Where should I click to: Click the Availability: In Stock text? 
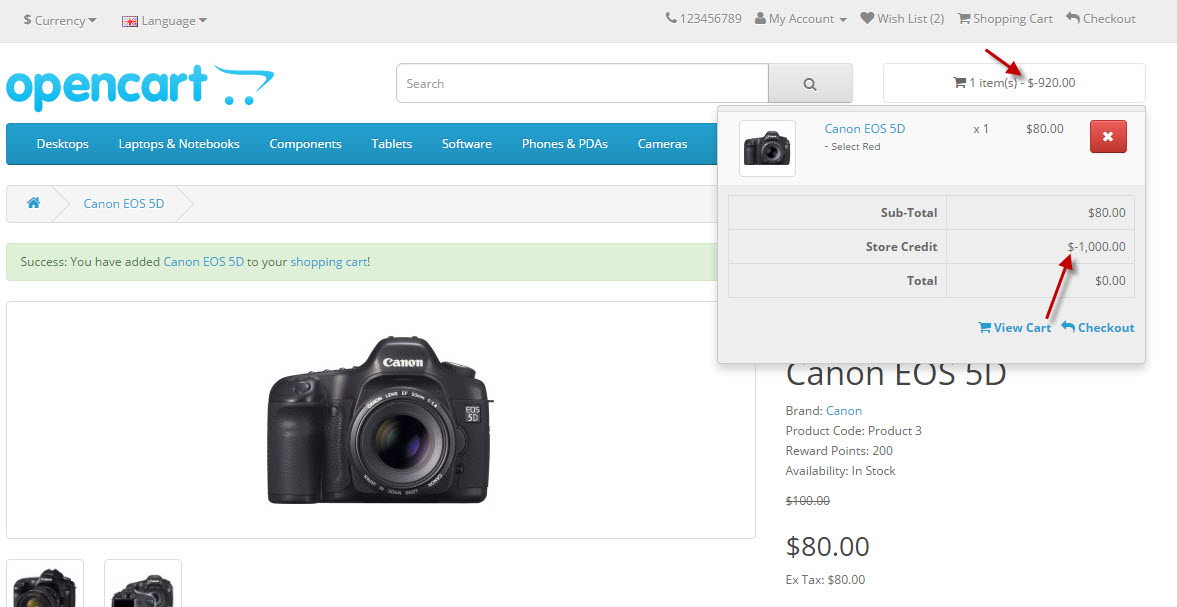pos(841,471)
